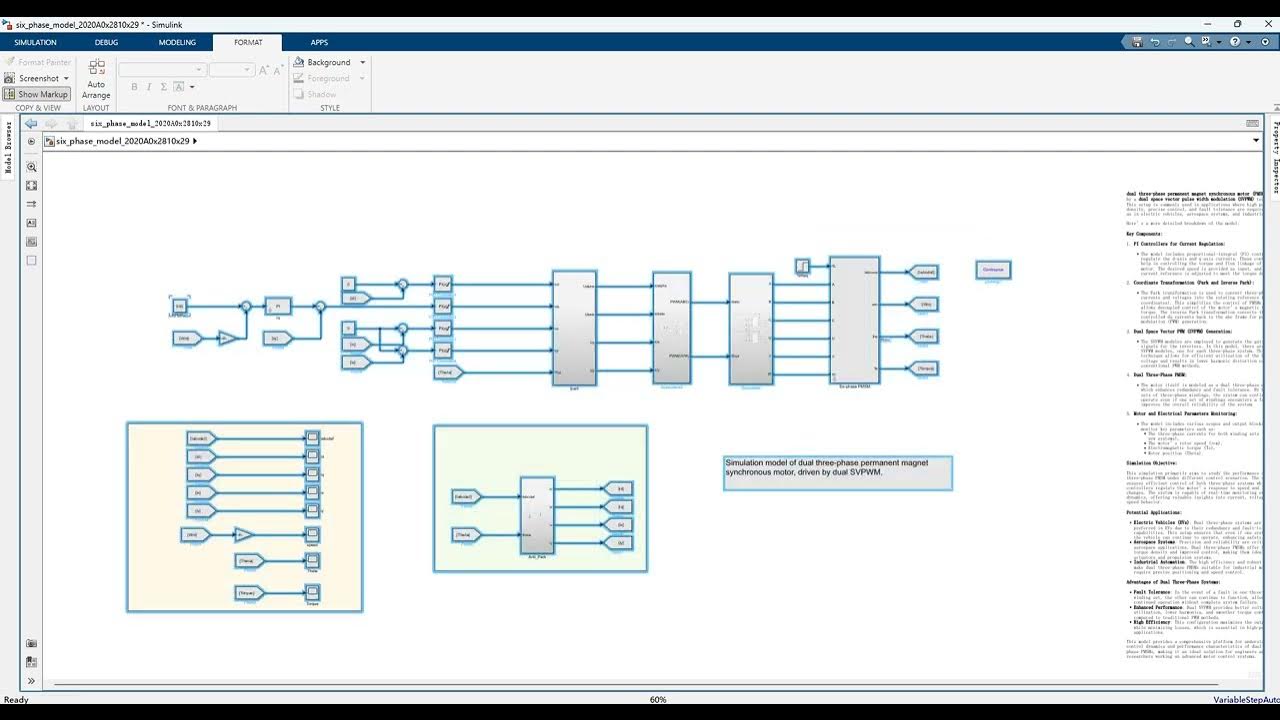The height and width of the screenshot is (720, 1280).
Task: Select the Six-phase PMSM block
Action: [855, 320]
